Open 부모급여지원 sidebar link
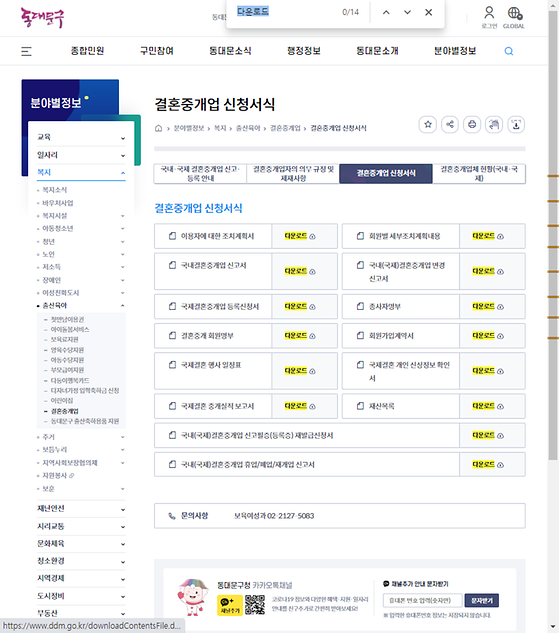Screen dimensions: 559x633 click(67, 370)
